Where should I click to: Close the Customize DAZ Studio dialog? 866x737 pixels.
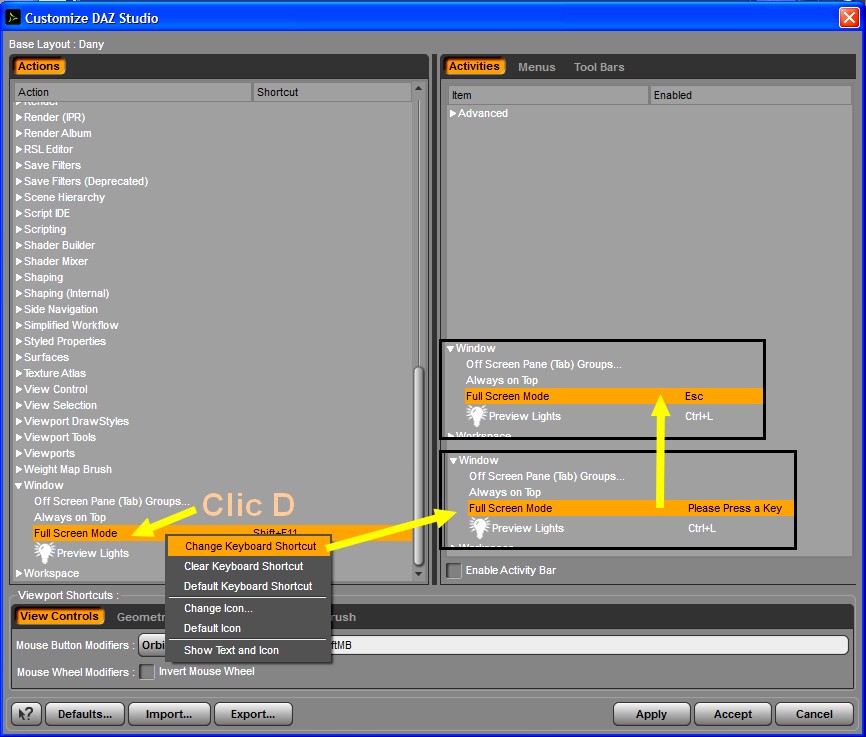coord(849,18)
